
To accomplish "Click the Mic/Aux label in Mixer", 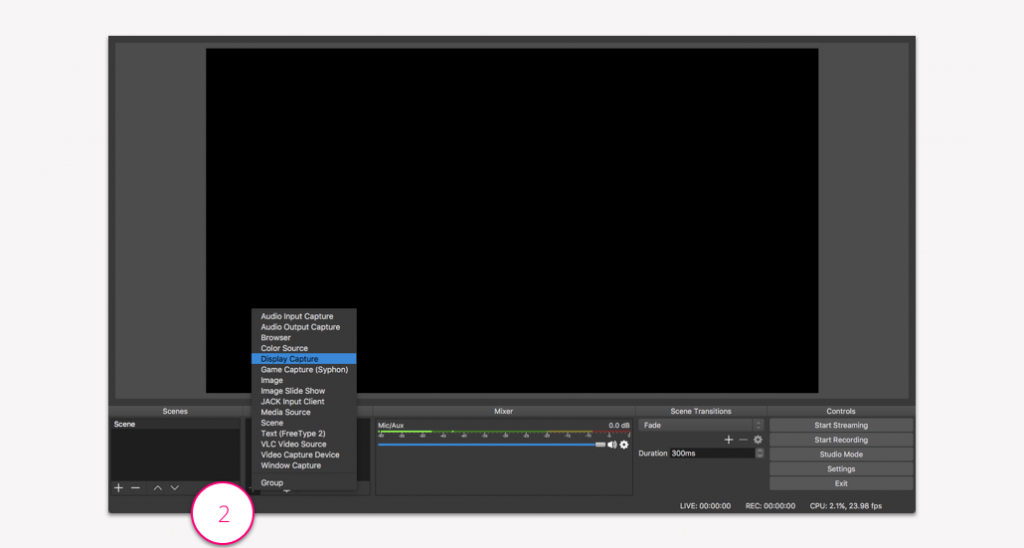I will 391,425.
